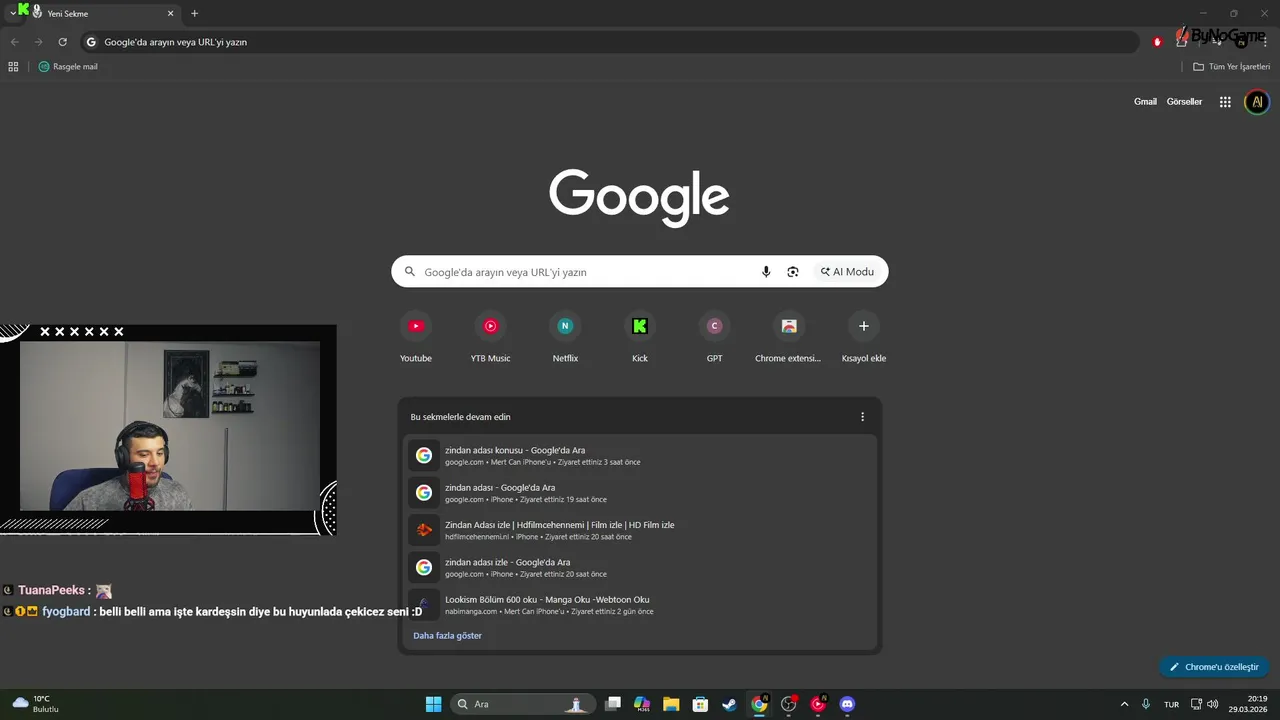Viewport: 1280px width, 720px height.
Task: Open the Google apps grid
Action: click(1225, 102)
